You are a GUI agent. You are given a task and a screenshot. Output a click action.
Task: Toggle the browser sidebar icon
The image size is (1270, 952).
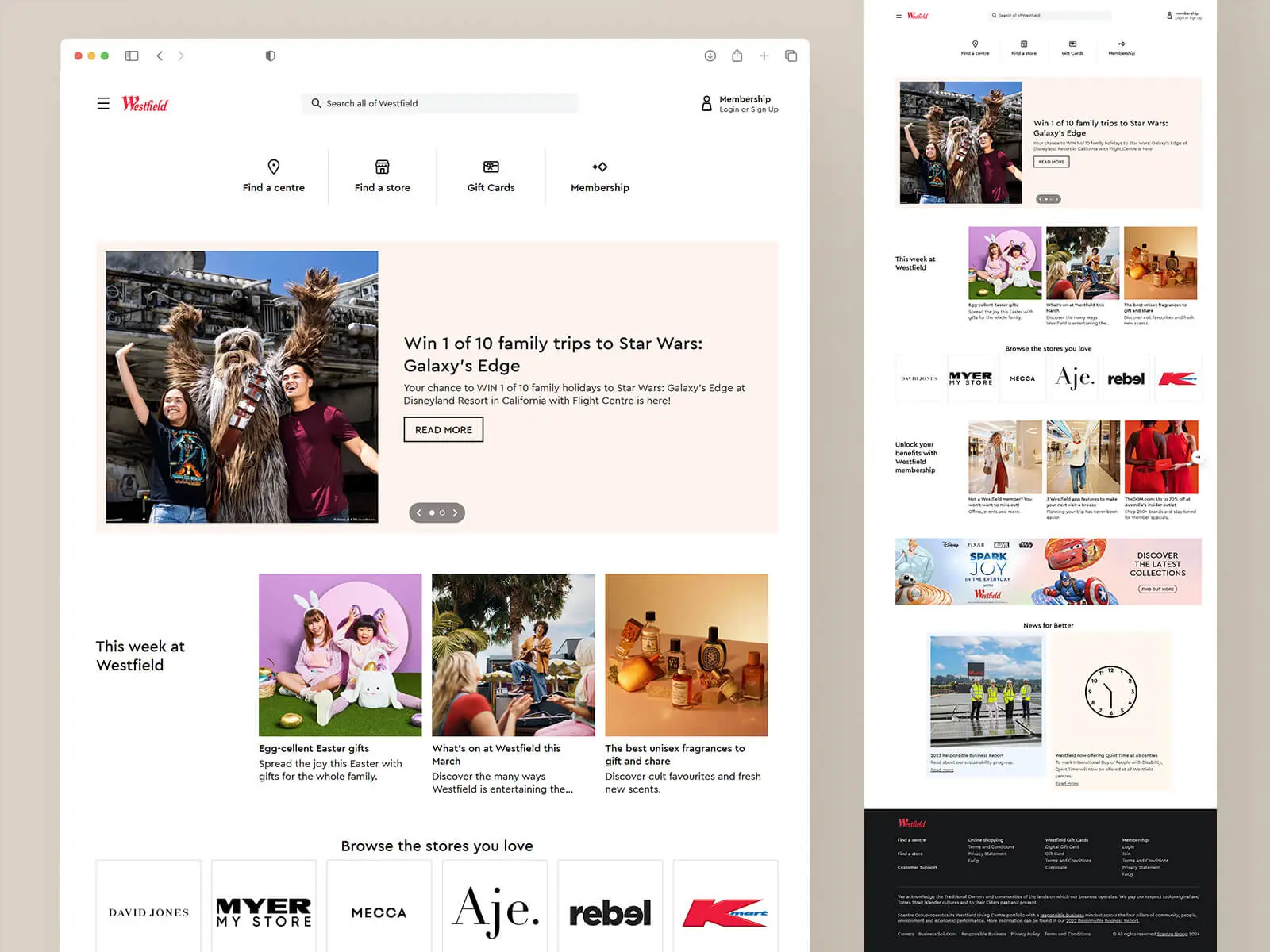coord(132,56)
